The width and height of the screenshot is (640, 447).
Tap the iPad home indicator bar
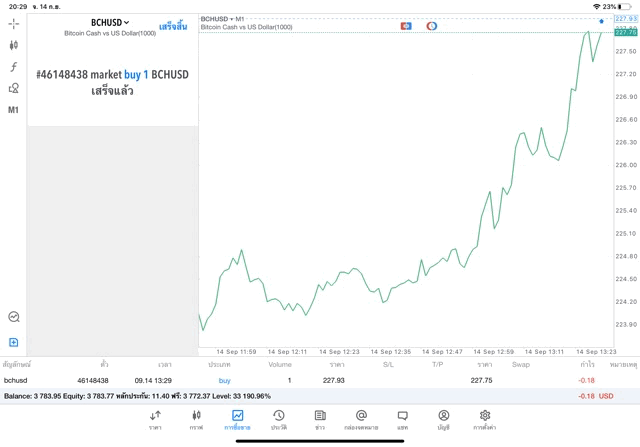click(x=320, y=441)
